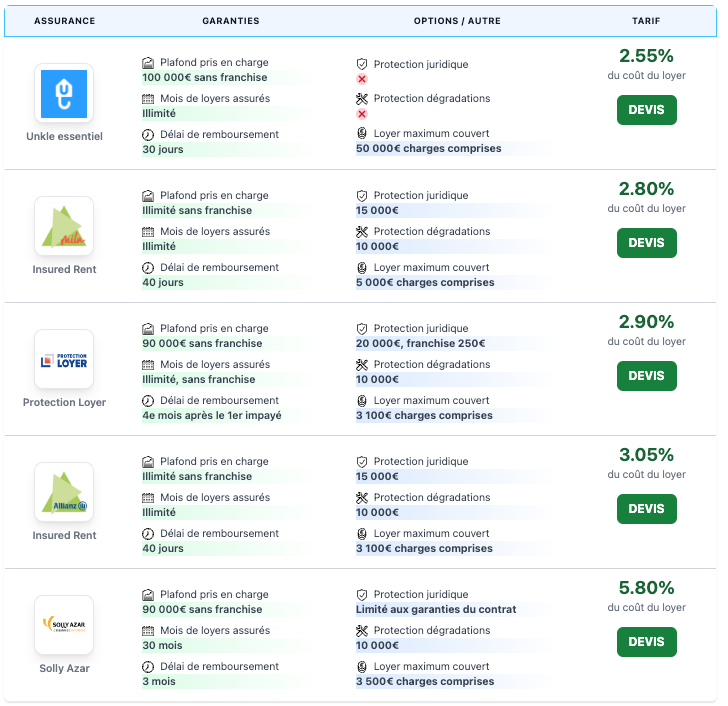Click the Insured Rent logo in the 2.80% row
The image size is (728, 706).
point(64,227)
